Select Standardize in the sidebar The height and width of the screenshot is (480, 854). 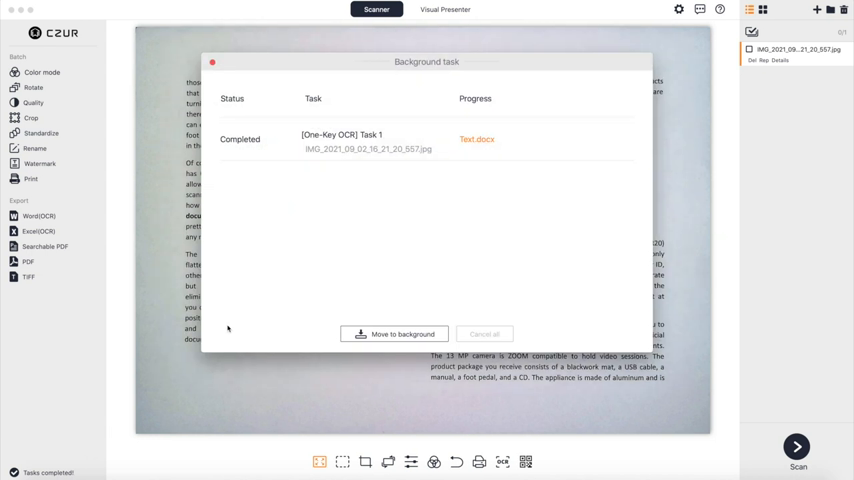[x=34, y=133]
